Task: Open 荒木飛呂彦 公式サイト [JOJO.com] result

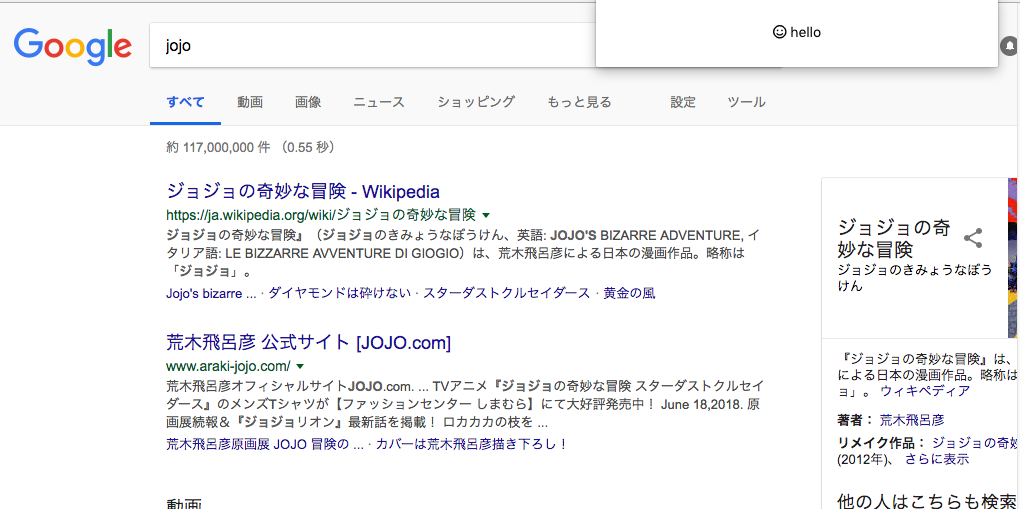Action: (x=308, y=342)
